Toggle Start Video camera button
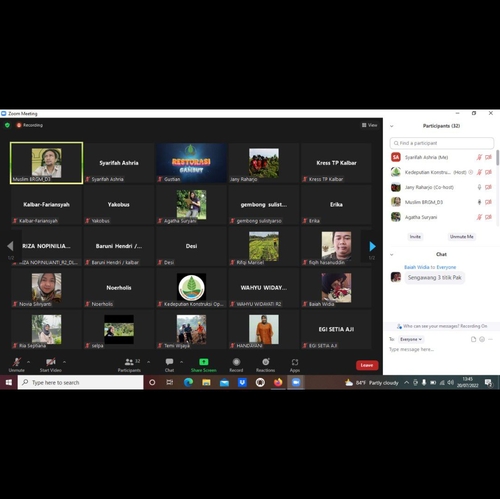 [51, 362]
